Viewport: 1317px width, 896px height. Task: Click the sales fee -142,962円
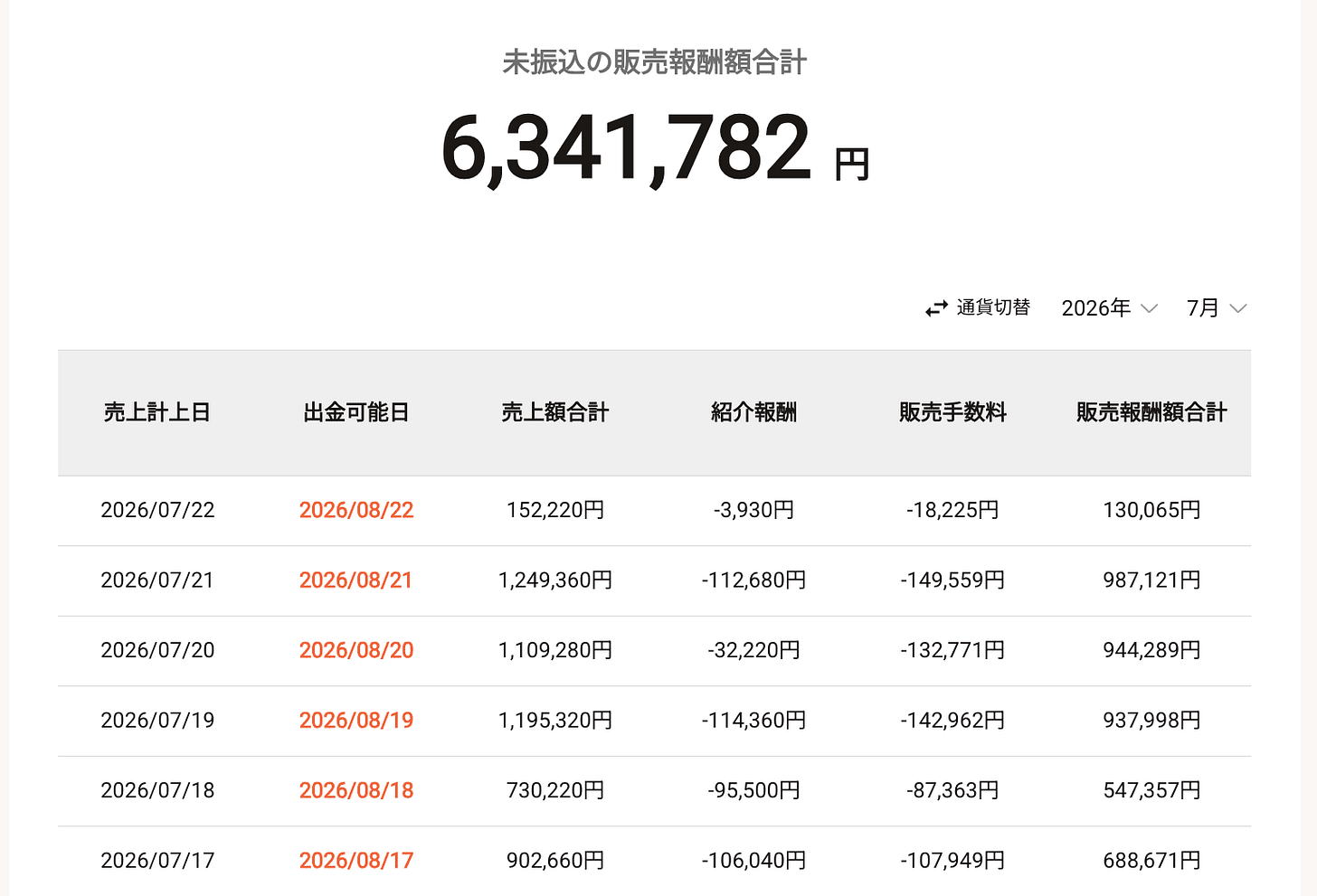(953, 721)
